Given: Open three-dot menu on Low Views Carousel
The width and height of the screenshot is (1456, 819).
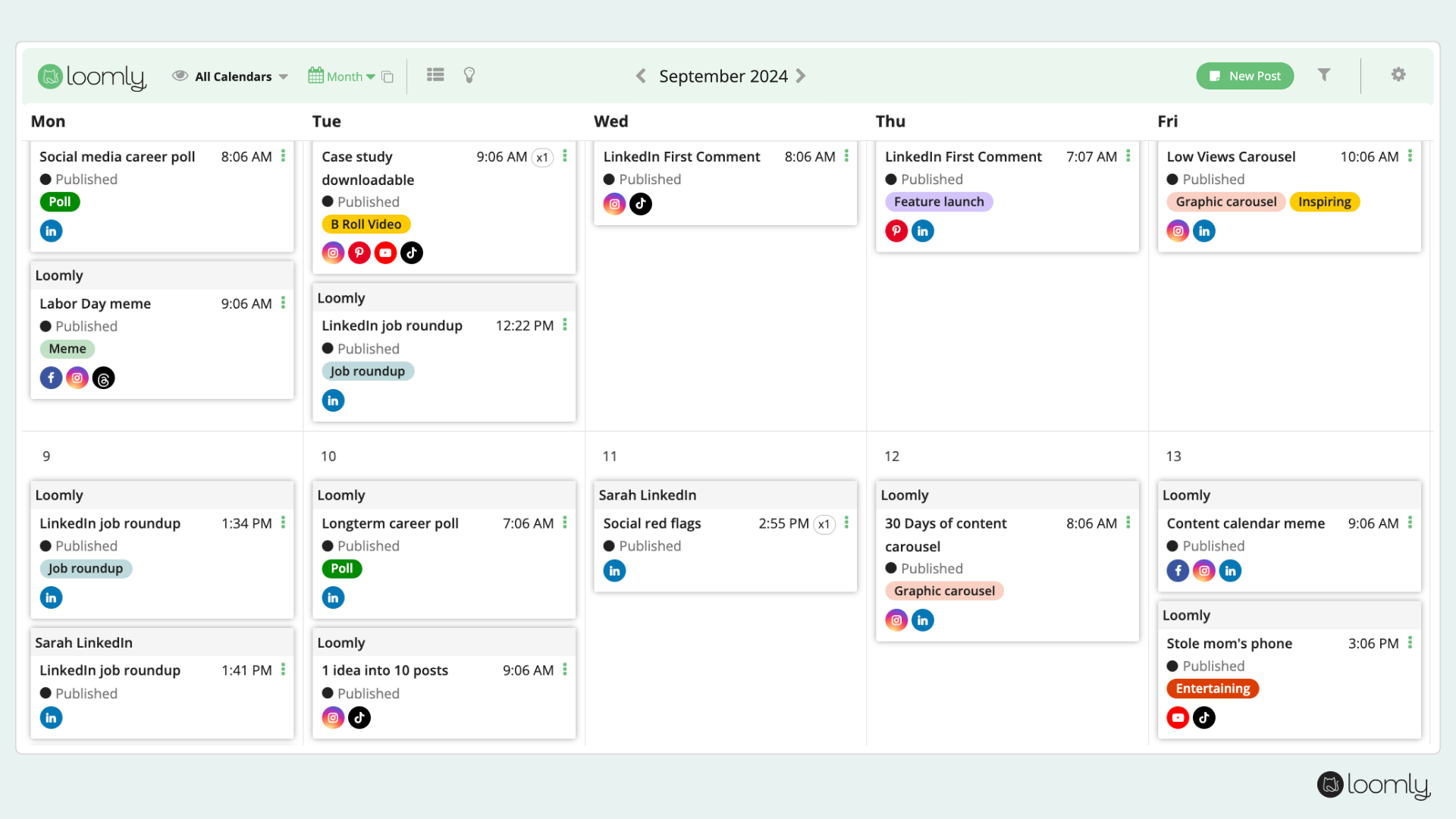Looking at the screenshot, I should pos(1411,156).
